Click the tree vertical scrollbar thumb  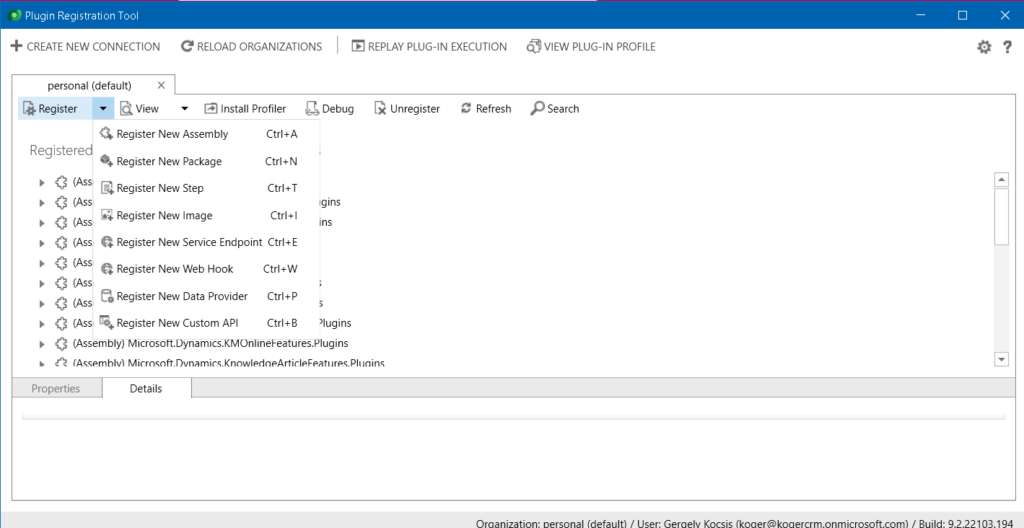pos(1000,216)
